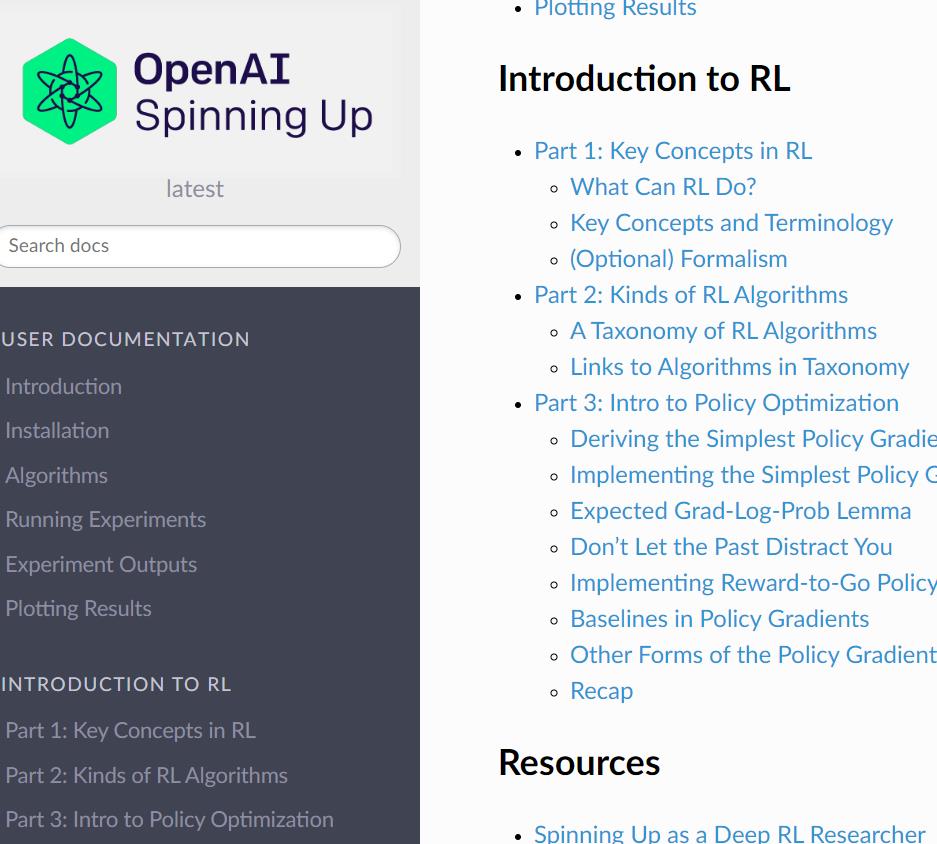Image resolution: width=937 pixels, height=844 pixels.
Task: Click the USER DOCUMENTATION sidebar caption
Action: (125, 340)
